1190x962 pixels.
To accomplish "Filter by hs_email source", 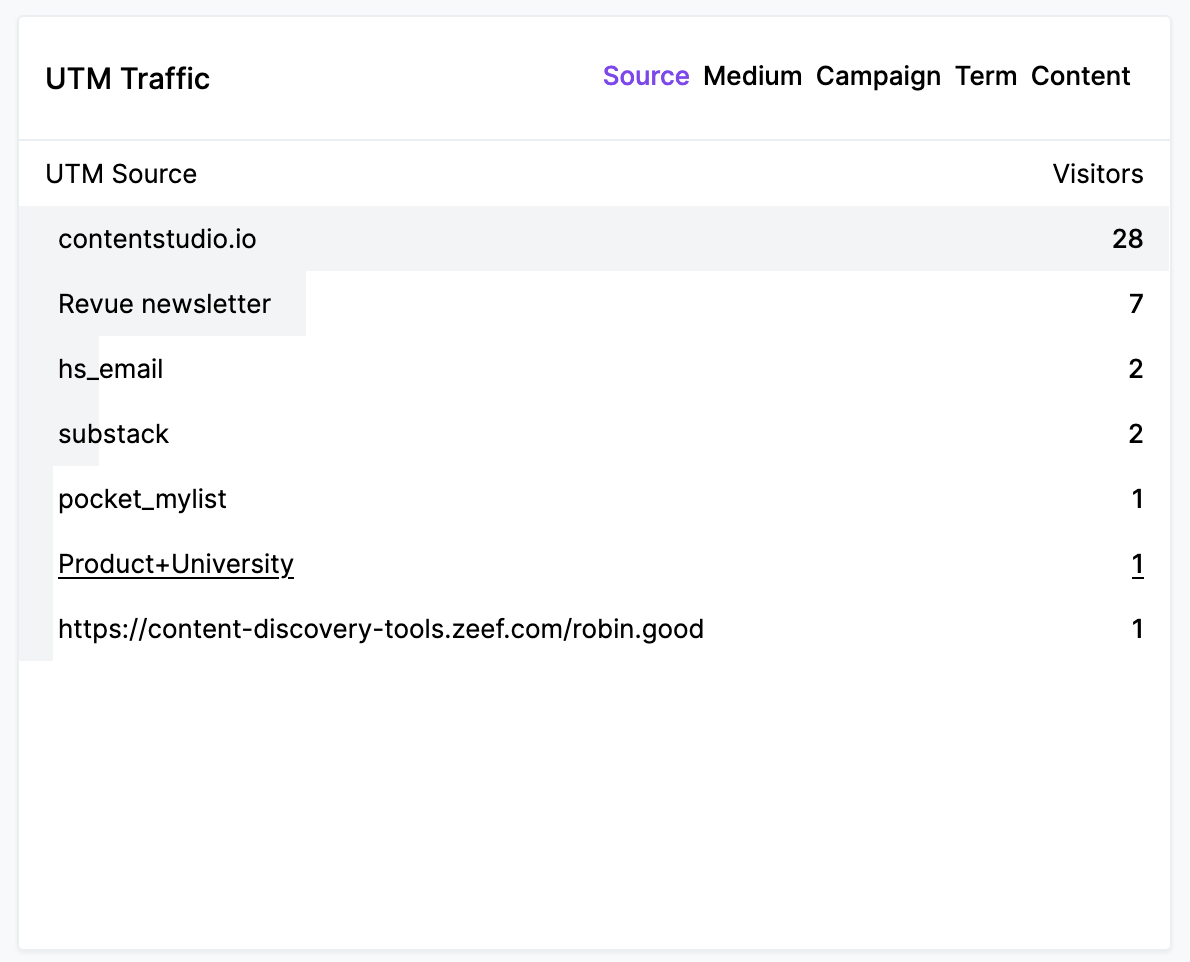I will (x=110, y=369).
